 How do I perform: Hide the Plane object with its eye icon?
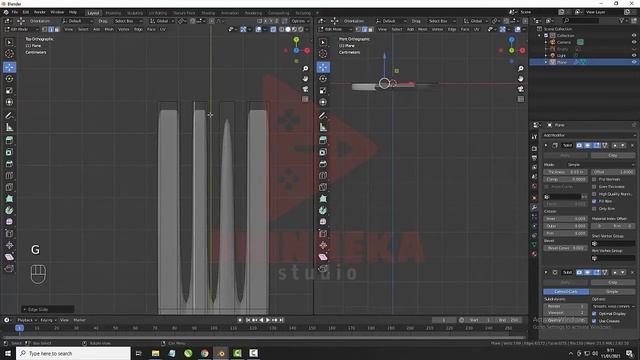point(634,62)
